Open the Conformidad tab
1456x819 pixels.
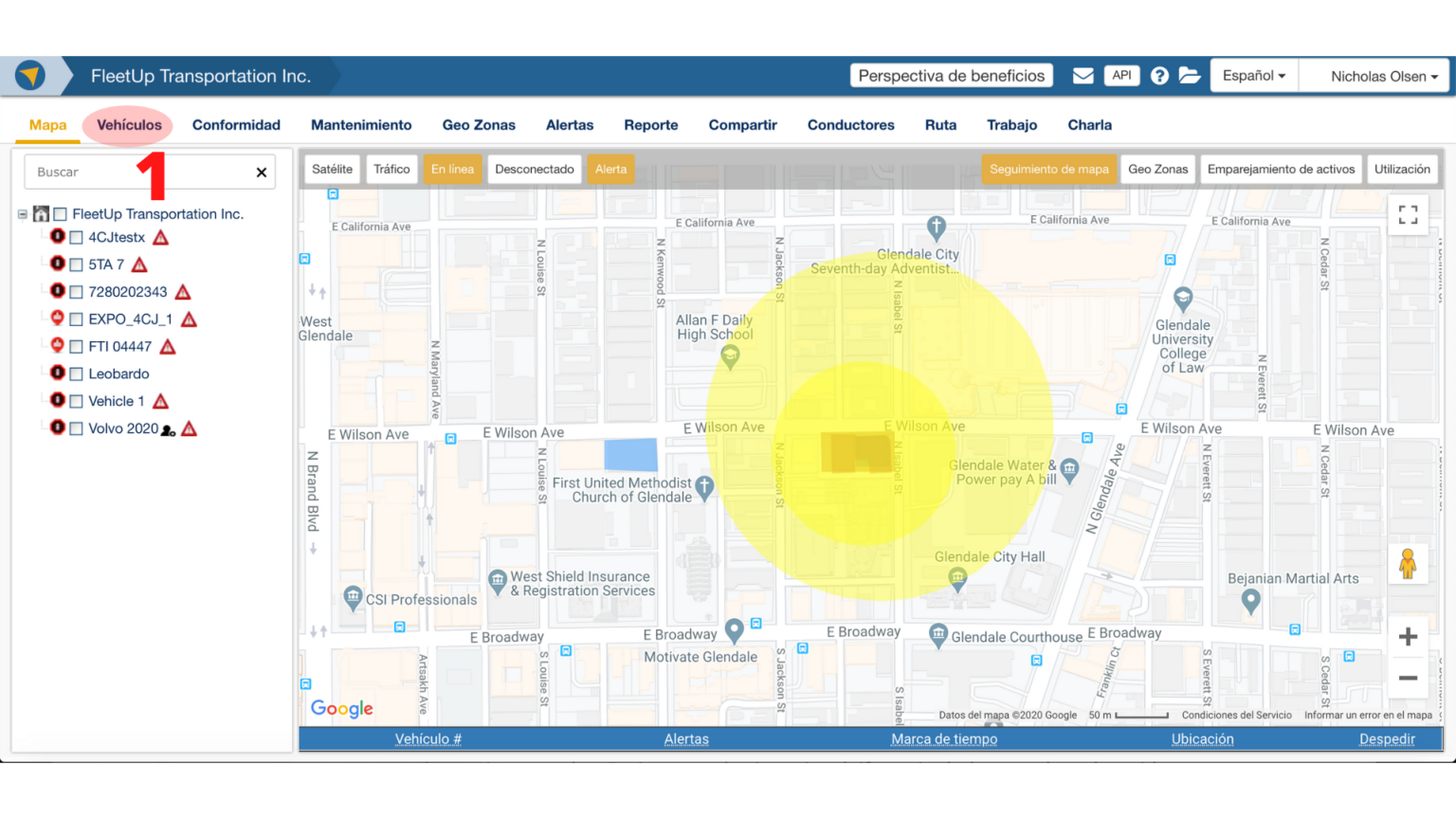236,125
